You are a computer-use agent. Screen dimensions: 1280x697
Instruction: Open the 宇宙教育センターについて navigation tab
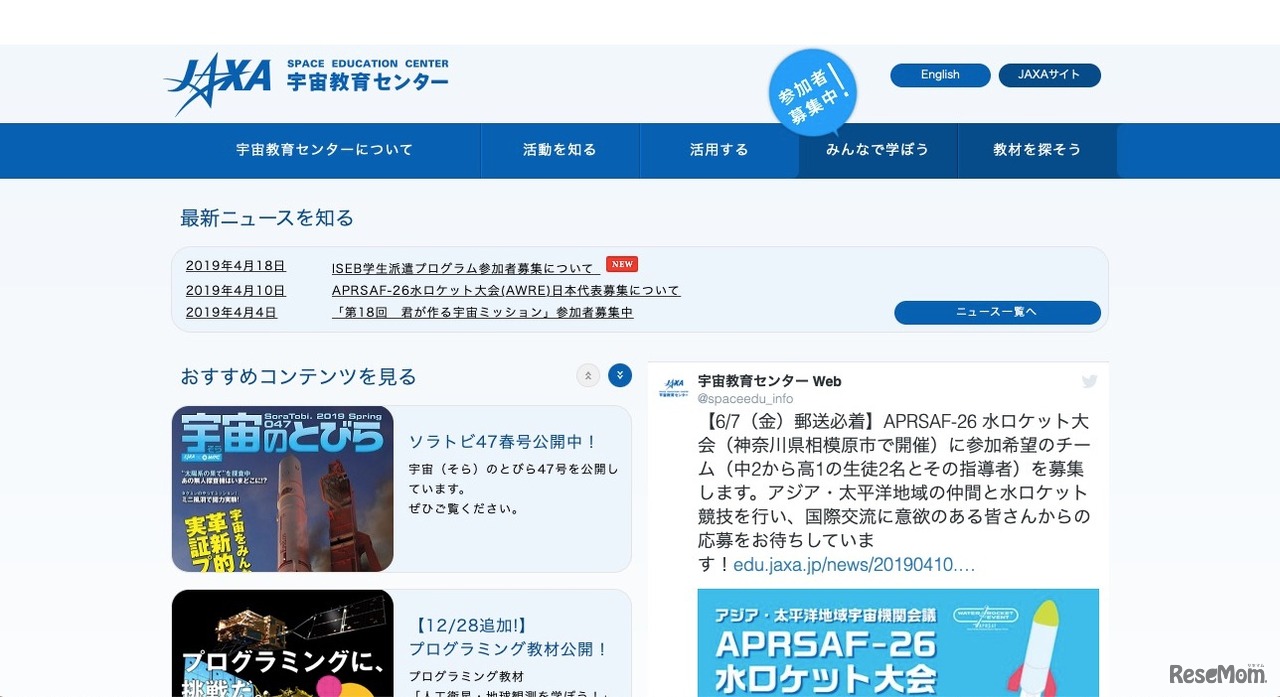pos(322,150)
